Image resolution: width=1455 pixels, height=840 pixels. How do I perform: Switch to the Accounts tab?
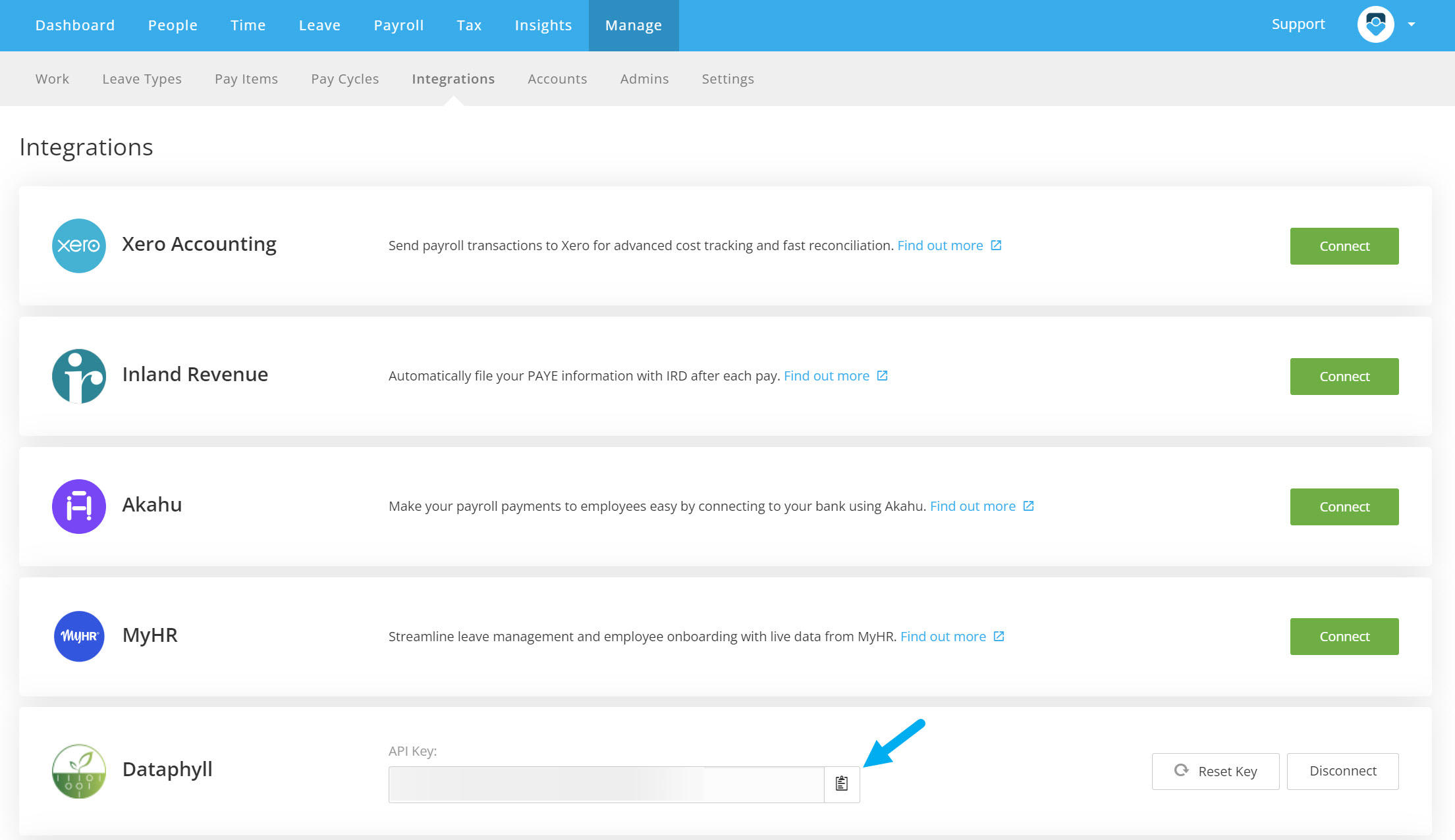click(557, 79)
